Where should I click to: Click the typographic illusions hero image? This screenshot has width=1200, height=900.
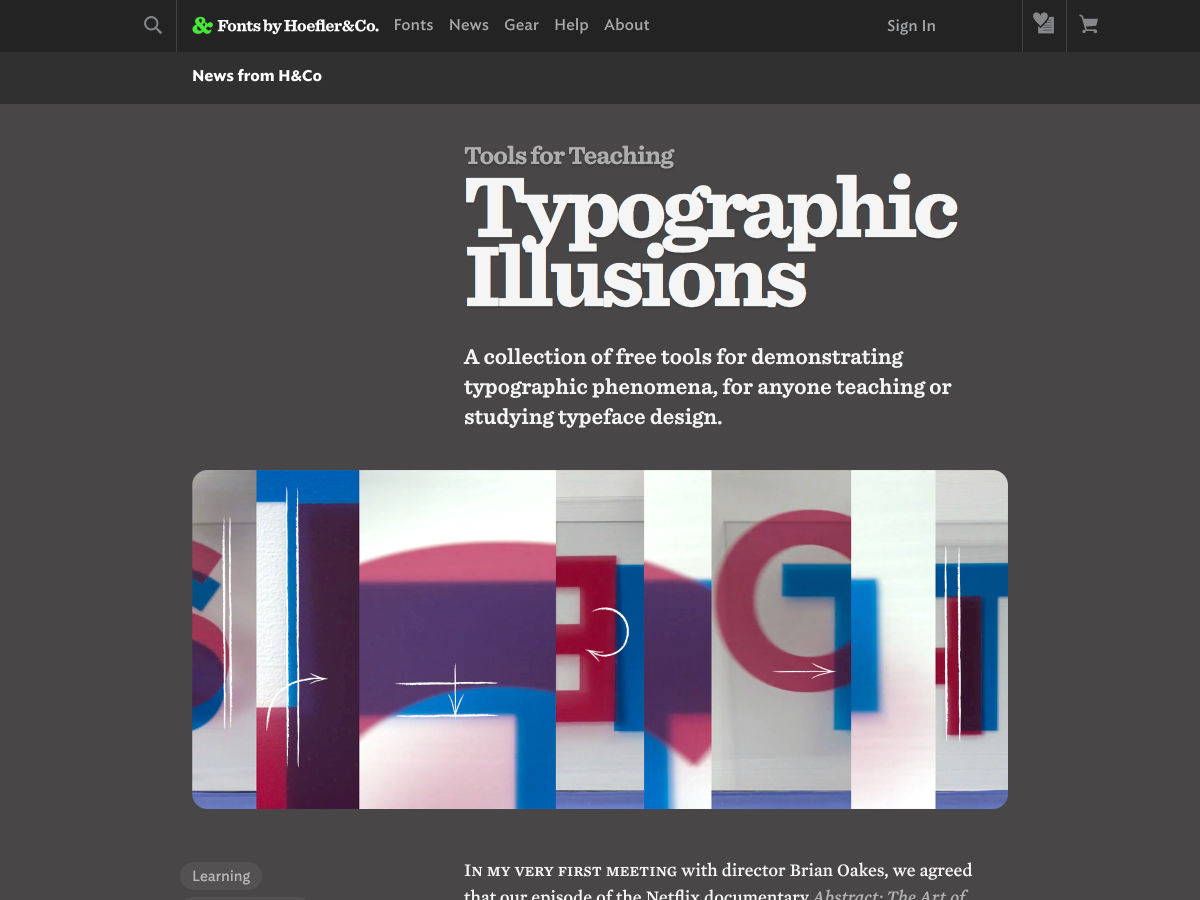600,639
